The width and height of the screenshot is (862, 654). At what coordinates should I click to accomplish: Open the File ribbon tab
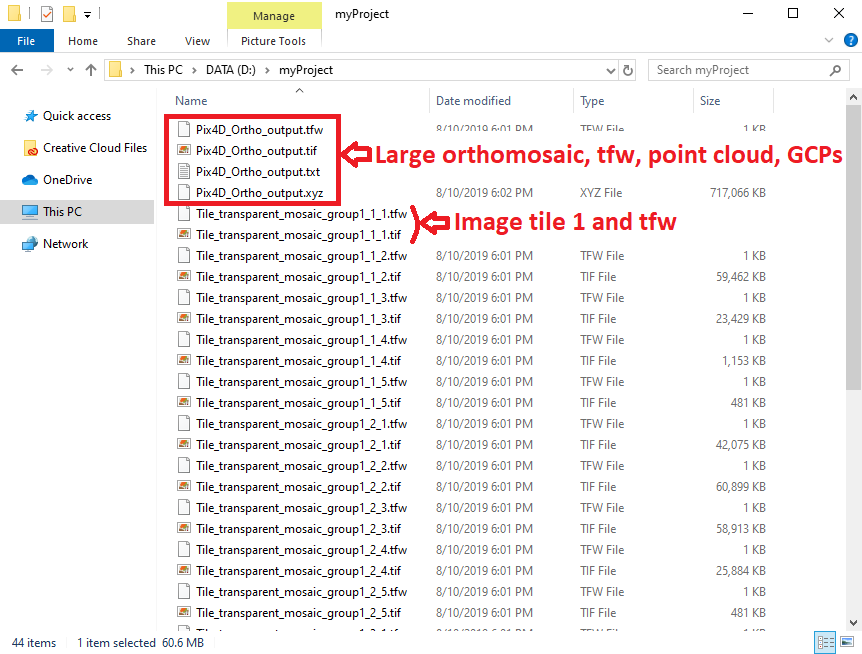click(26, 41)
